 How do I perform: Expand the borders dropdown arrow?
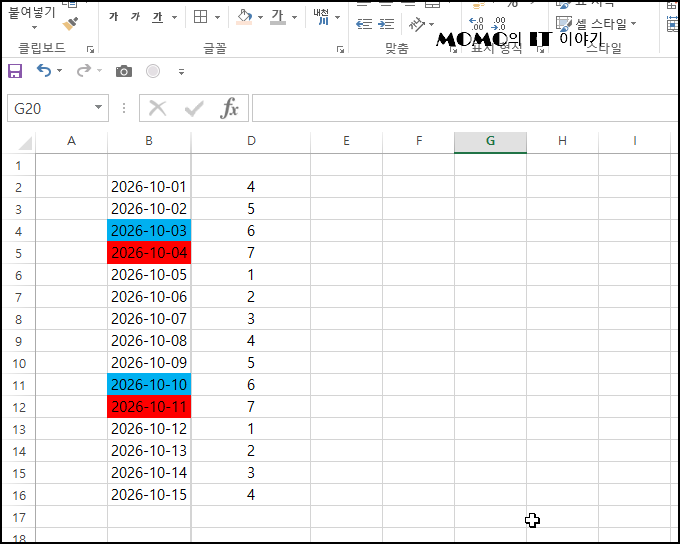click(x=217, y=17)
